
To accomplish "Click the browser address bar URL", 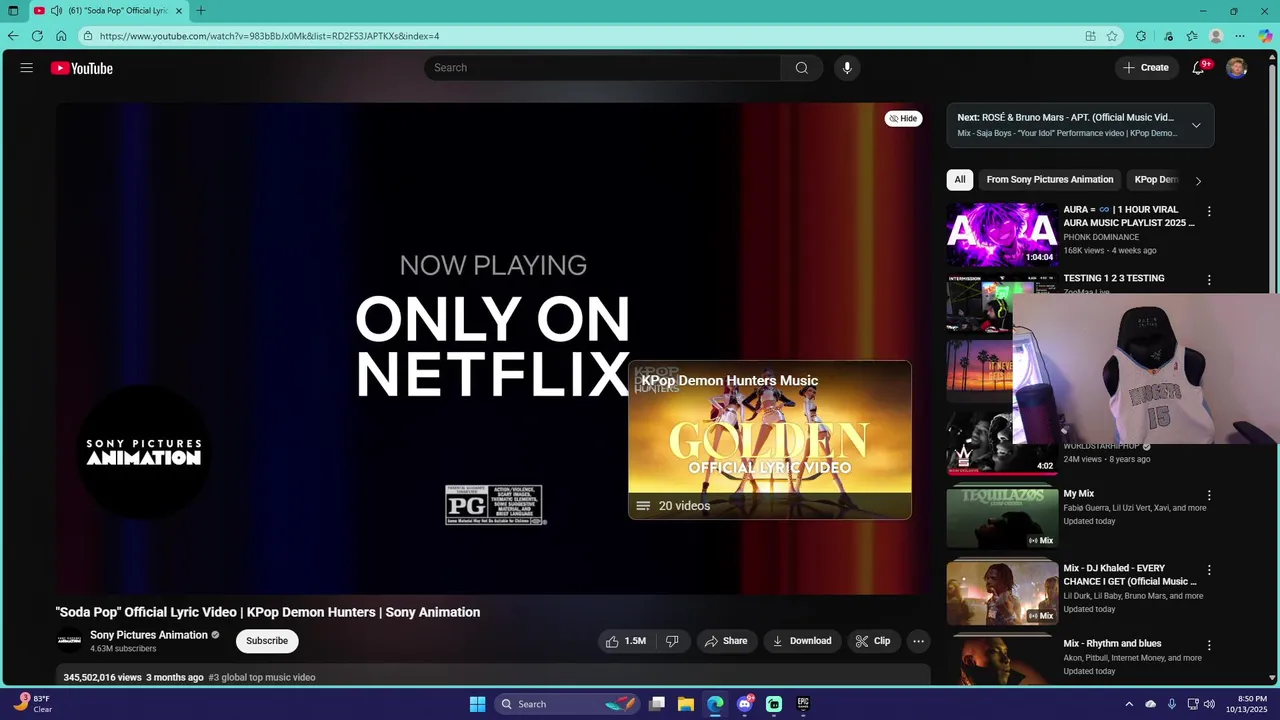I will click(x=270, y=36).
